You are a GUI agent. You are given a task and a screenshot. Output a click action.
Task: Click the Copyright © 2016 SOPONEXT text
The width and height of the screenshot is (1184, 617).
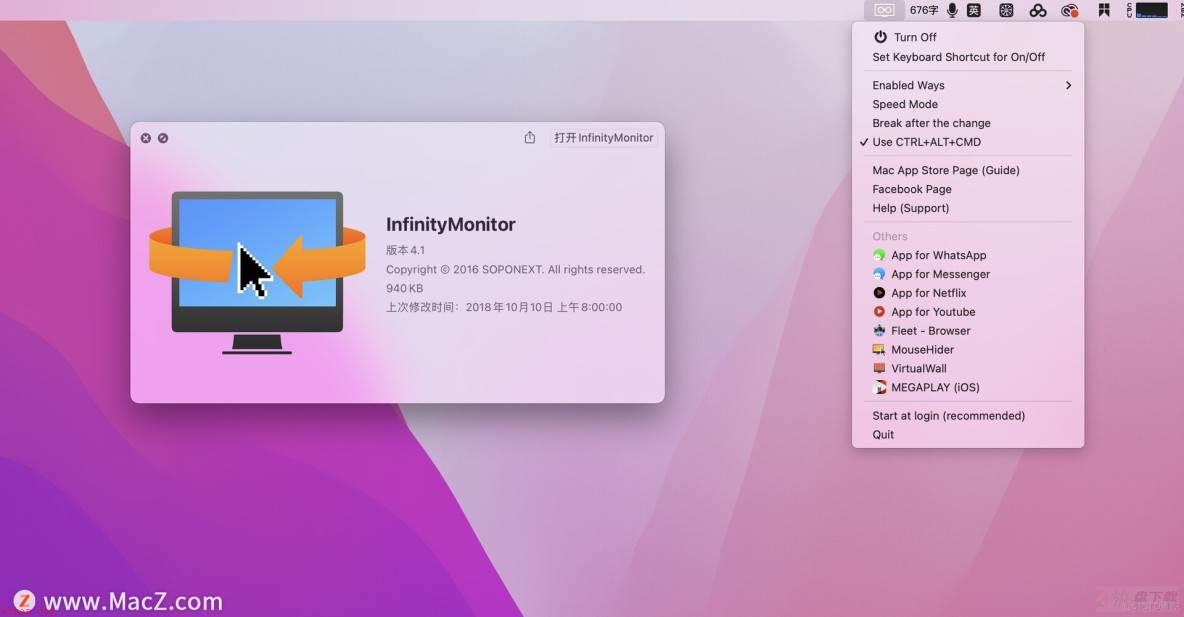coord(515,270)
